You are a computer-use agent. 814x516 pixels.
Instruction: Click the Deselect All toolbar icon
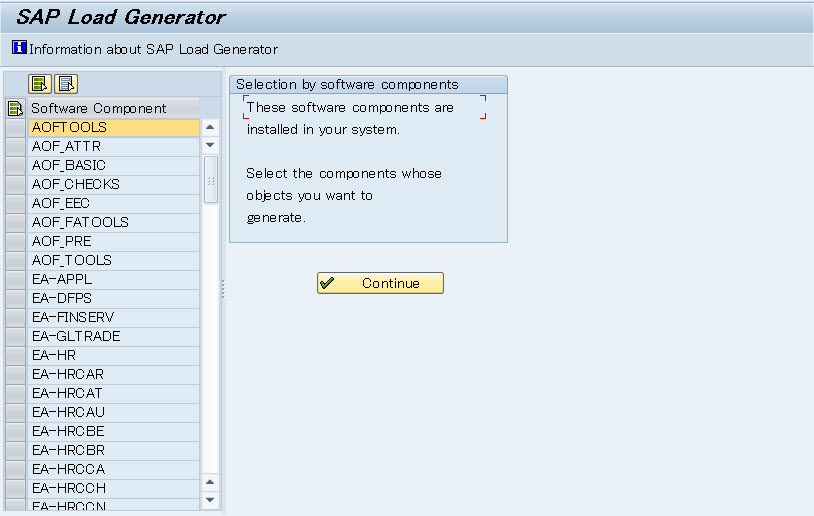[x=66, y=84]
